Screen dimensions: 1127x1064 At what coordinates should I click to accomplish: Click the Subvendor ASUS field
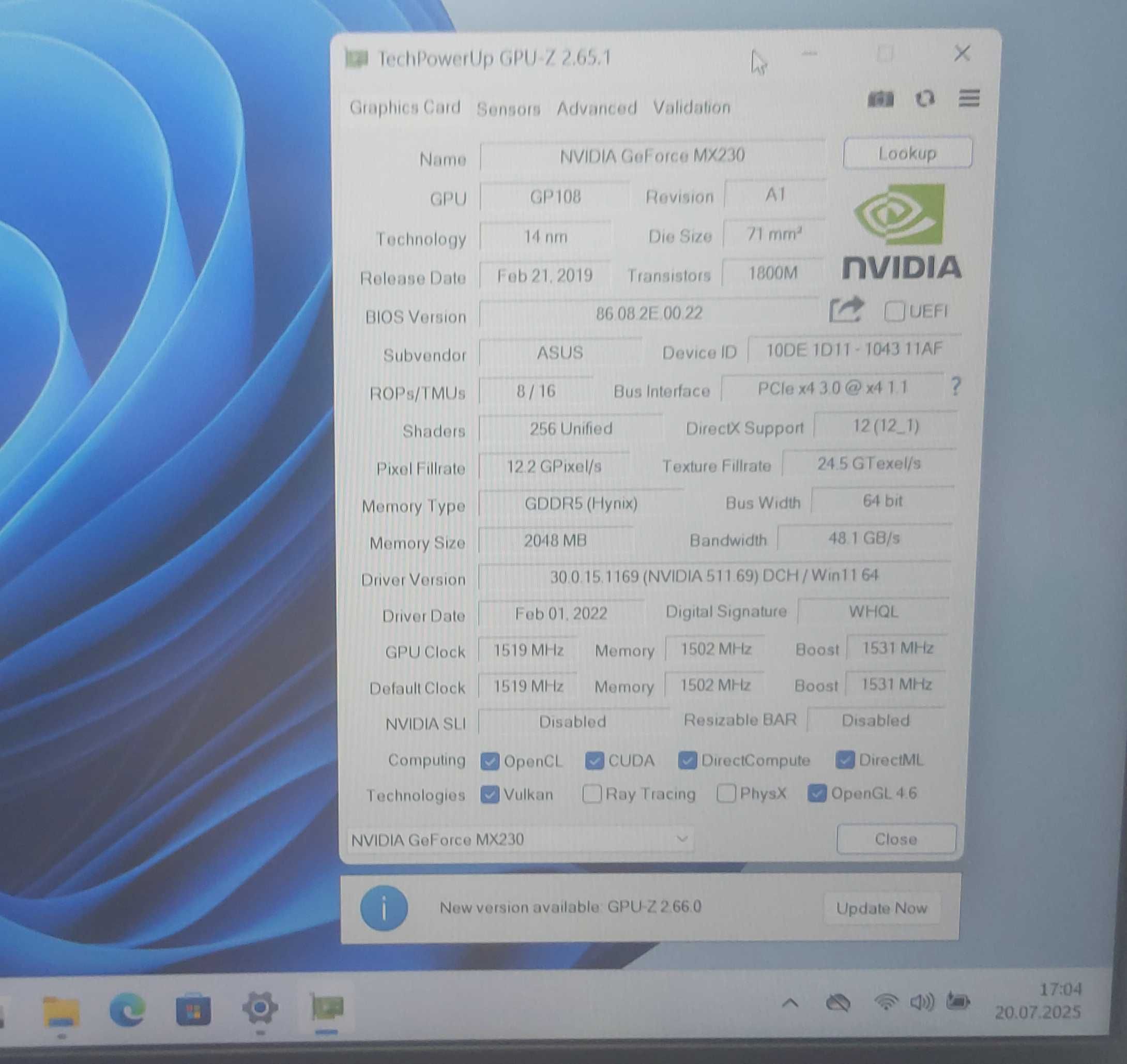click(560, 353)
